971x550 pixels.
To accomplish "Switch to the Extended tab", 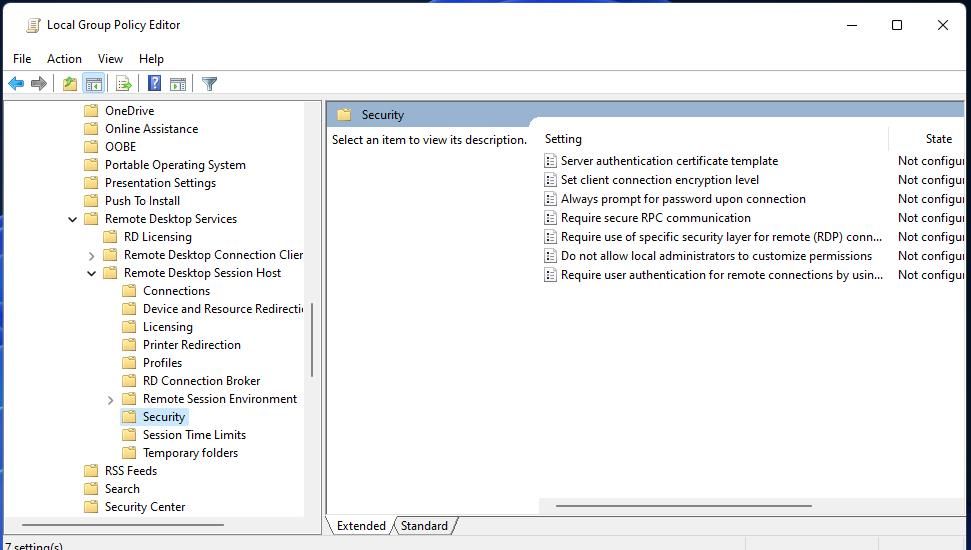I will [x=361, y=526].
